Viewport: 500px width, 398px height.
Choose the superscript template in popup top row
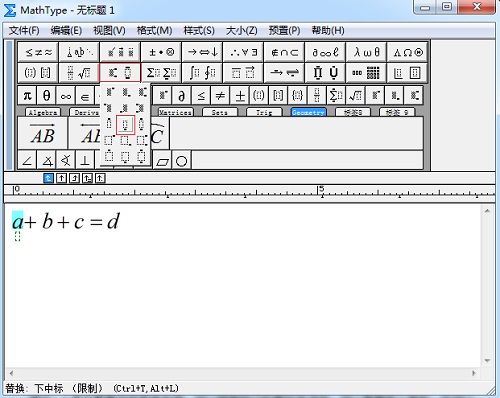(x=109, y=92)
